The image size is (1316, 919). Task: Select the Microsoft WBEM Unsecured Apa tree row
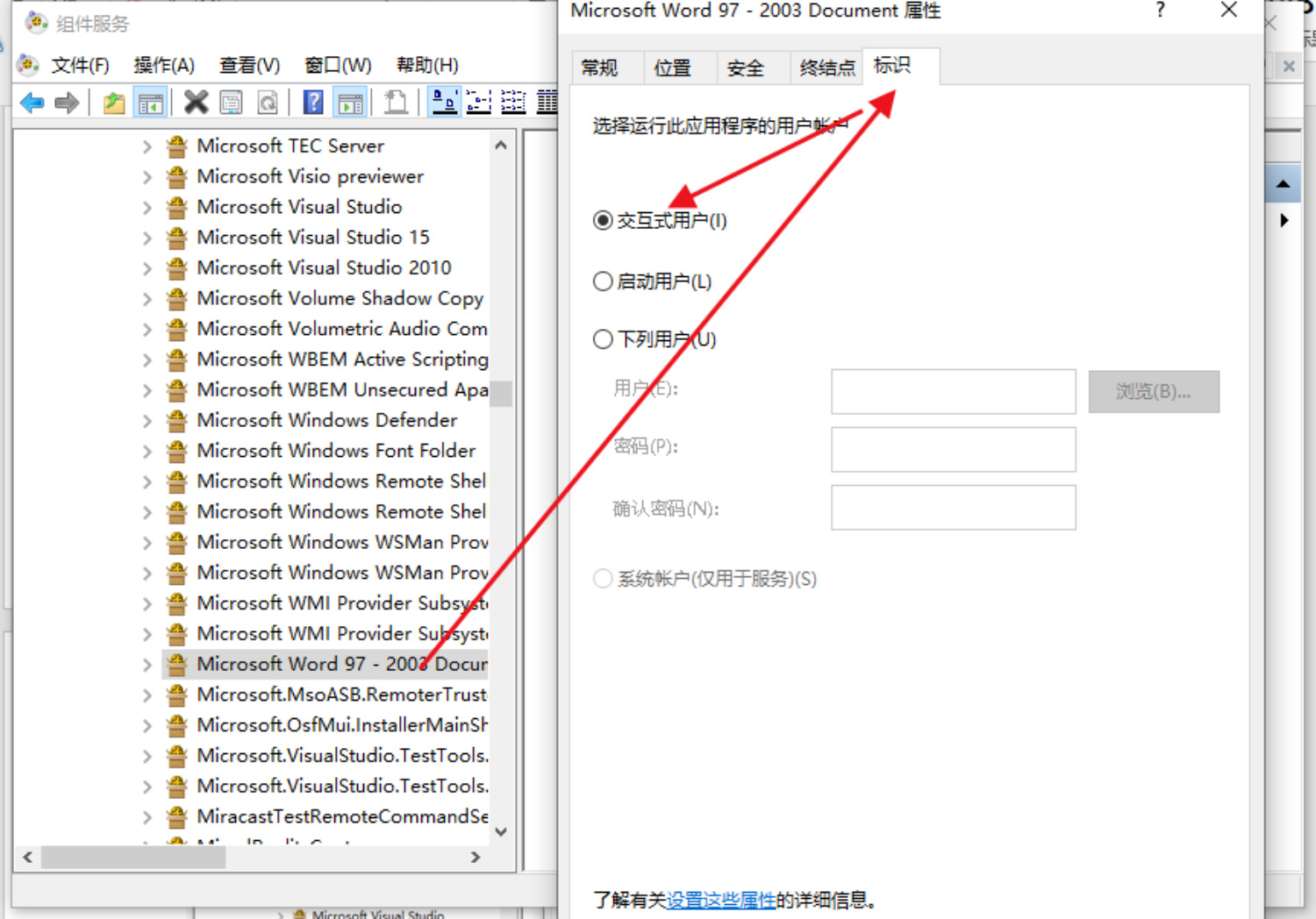tap(325, 390)
